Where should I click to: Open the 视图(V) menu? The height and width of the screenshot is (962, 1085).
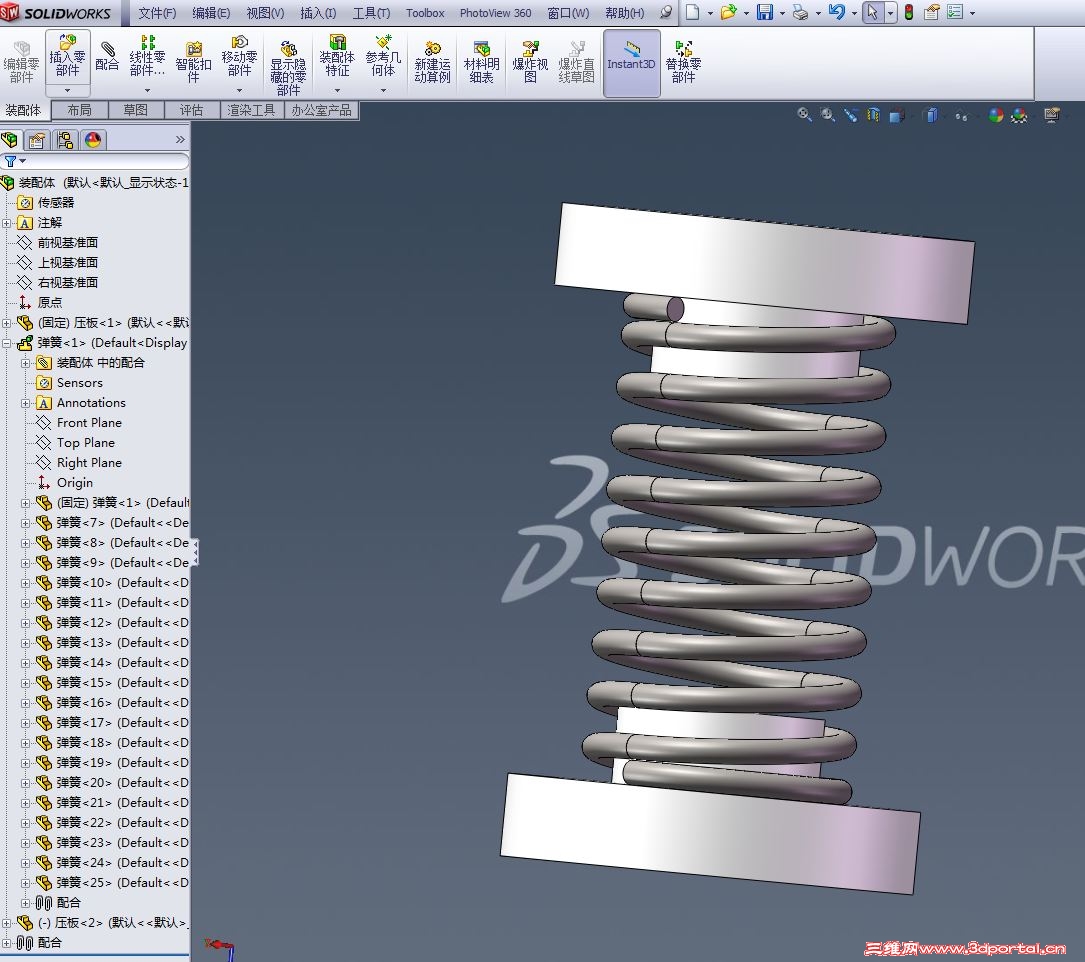265,13
